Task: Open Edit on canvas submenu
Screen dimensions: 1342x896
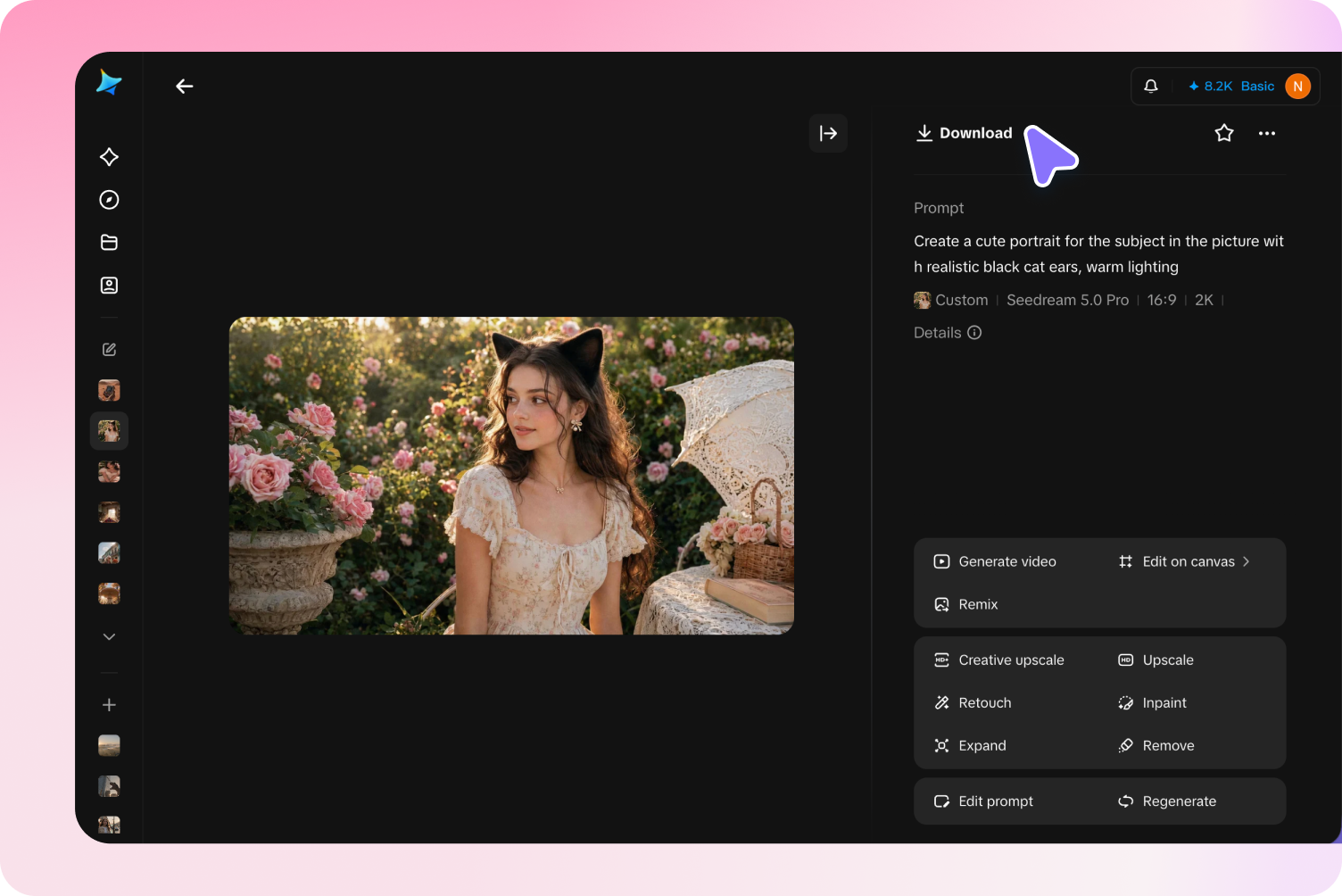Action: tap(1184, 561)
